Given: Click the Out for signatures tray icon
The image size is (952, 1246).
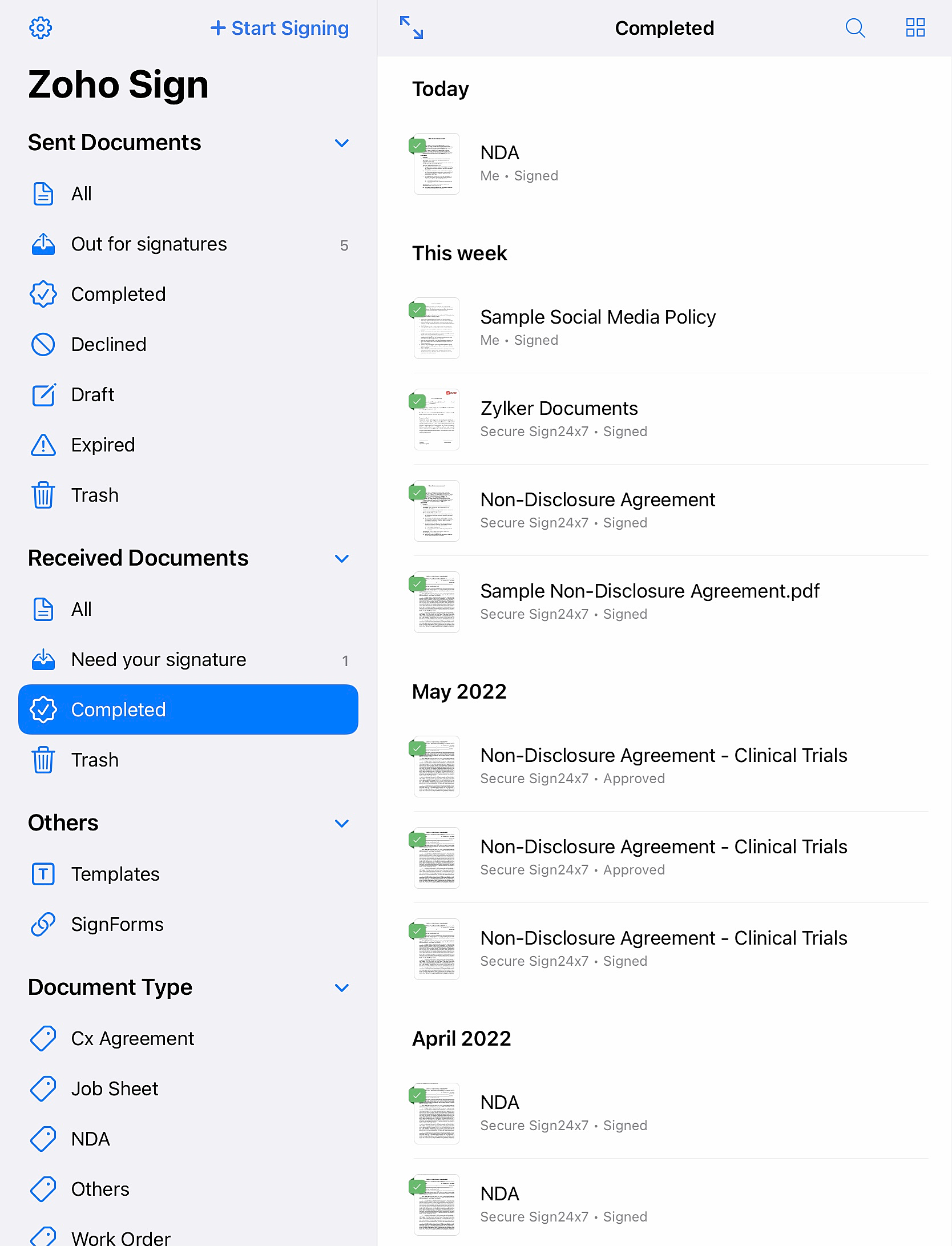Looking at the screenshot, I should click(x=43, y=244).
